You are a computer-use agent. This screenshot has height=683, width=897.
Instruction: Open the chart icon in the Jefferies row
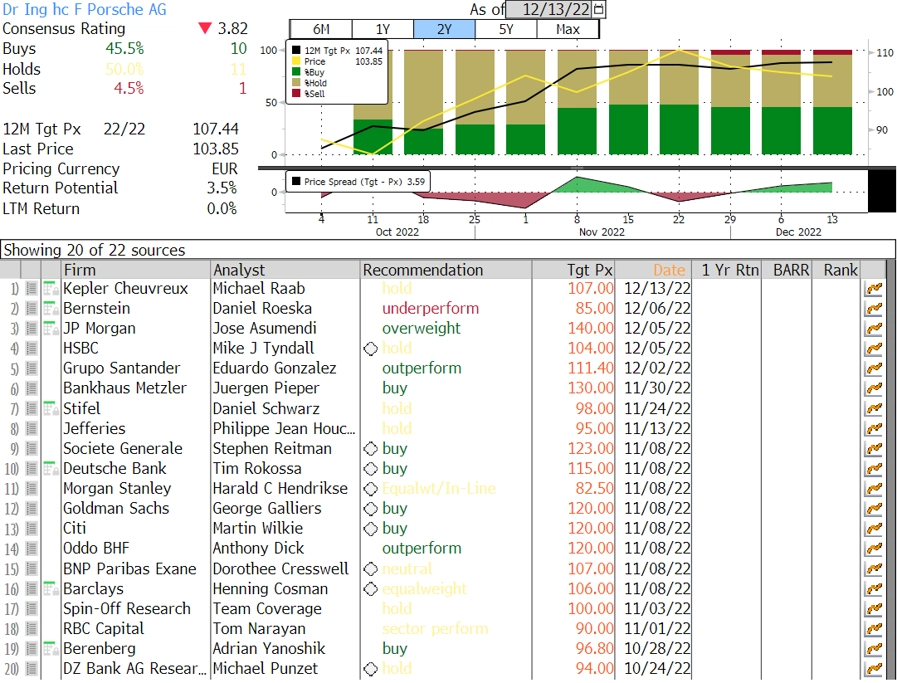click(874, 429)
